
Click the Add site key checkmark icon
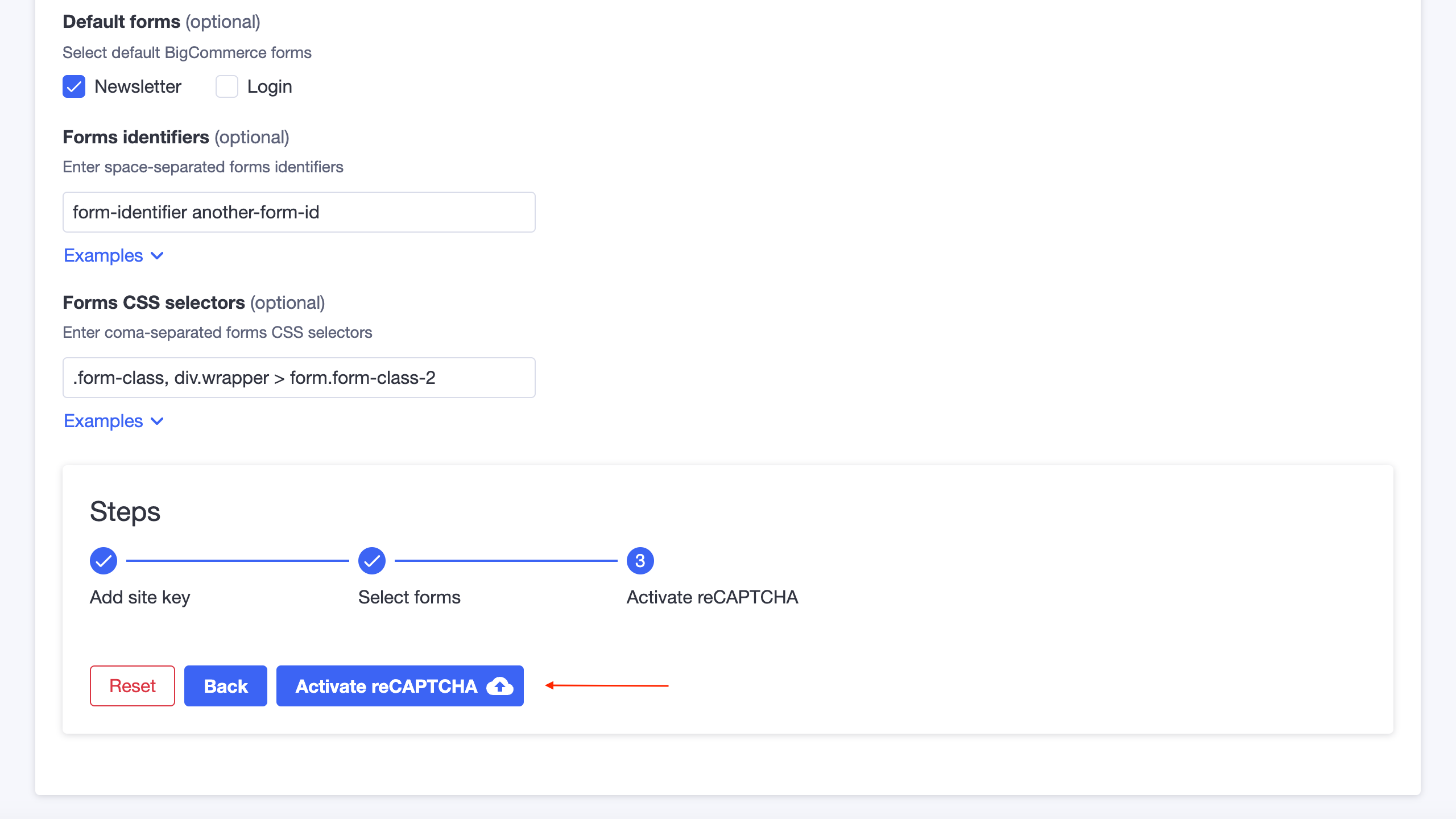point(104,561)
